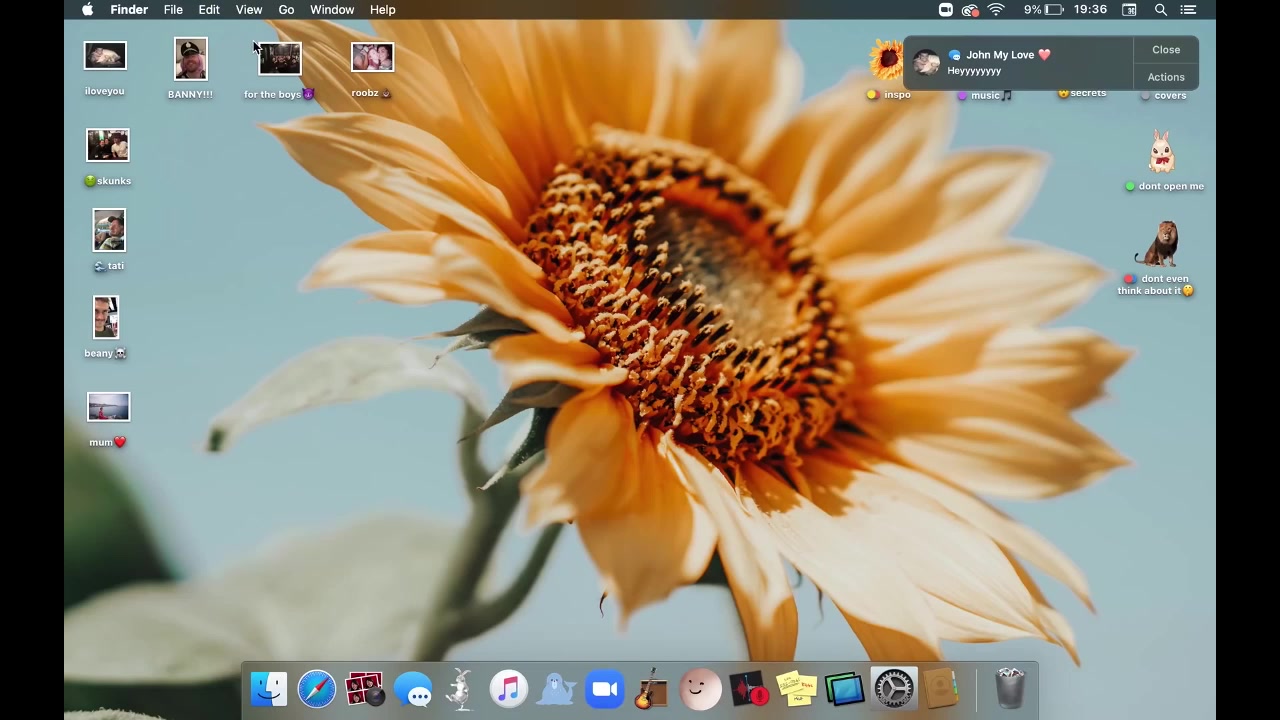Viewport: 1280px width, 720px height.
Task: Click the dancing rabbit dock icon
Action: 460,689
